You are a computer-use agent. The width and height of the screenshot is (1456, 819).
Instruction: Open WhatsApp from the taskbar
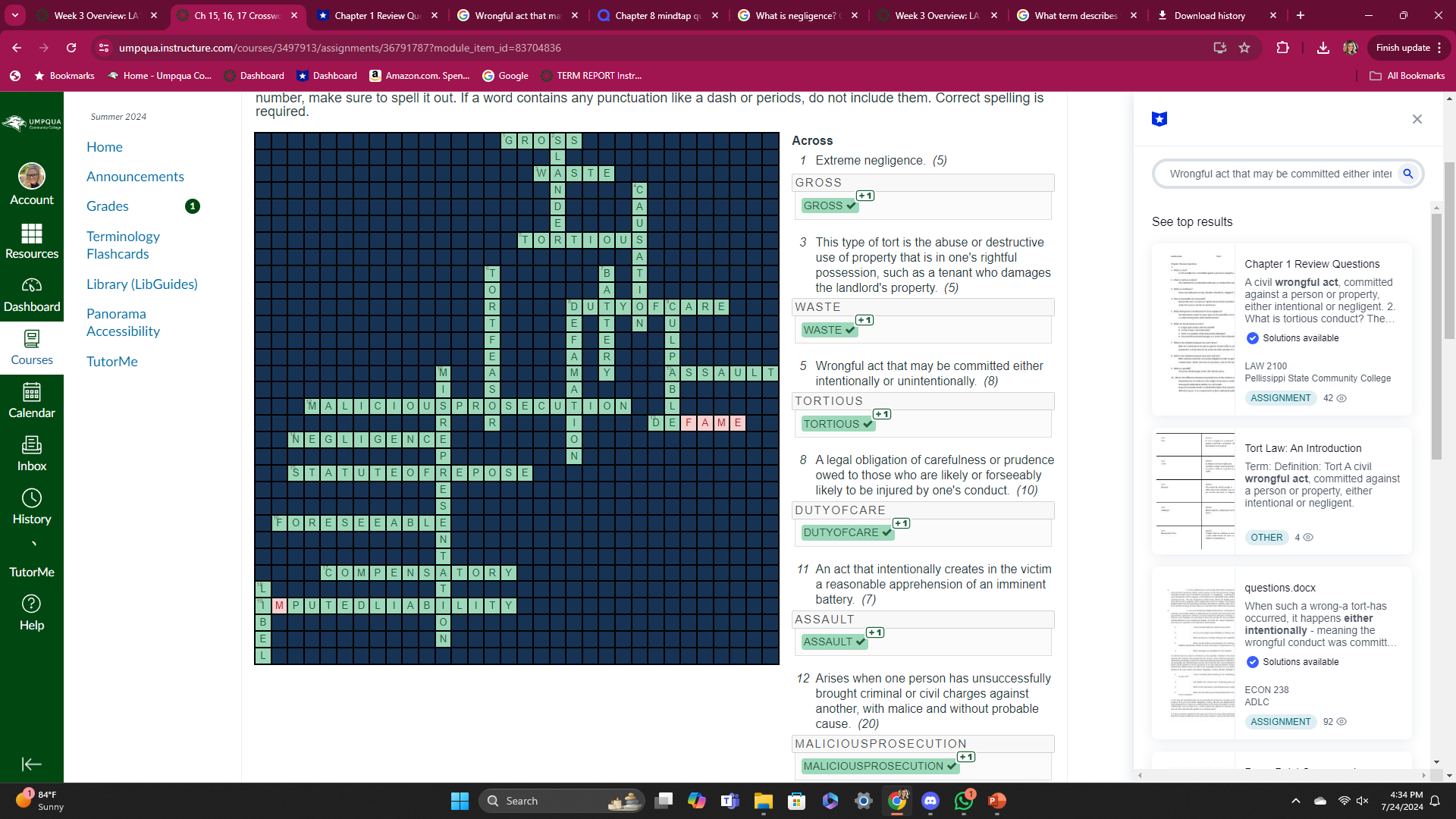pos(963,801)
